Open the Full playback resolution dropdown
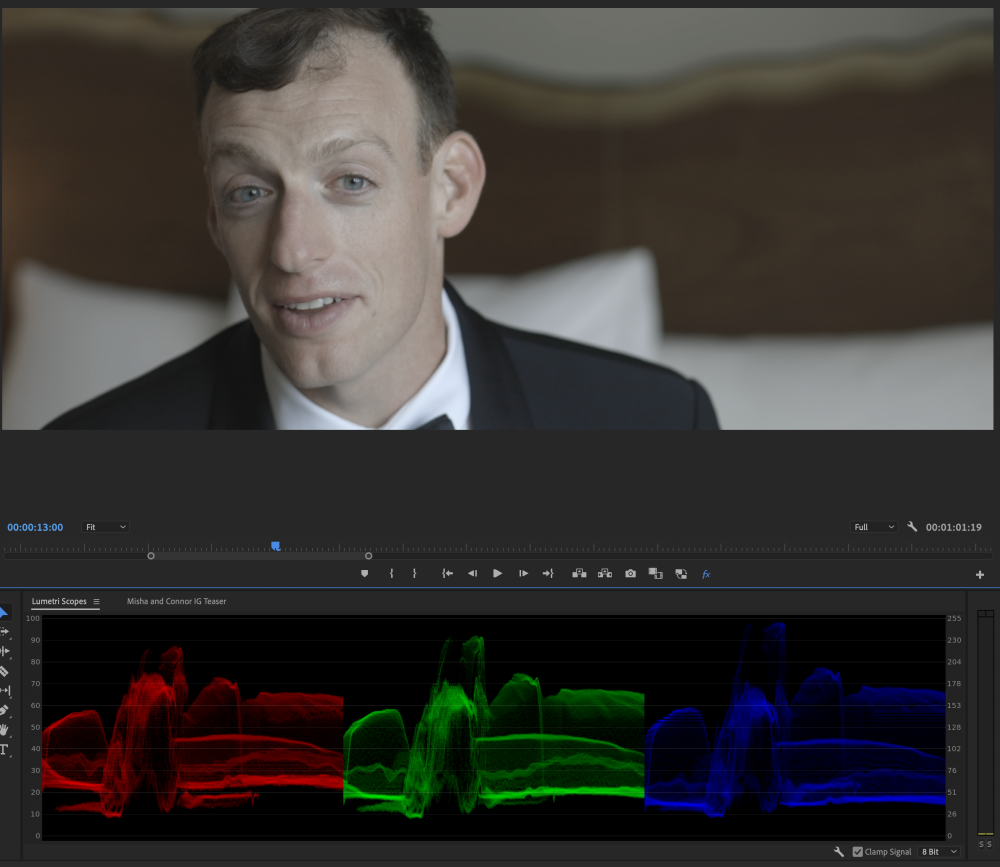Image resolution: width=1000 pixels, height=867 pixels. tap(873, 527)
